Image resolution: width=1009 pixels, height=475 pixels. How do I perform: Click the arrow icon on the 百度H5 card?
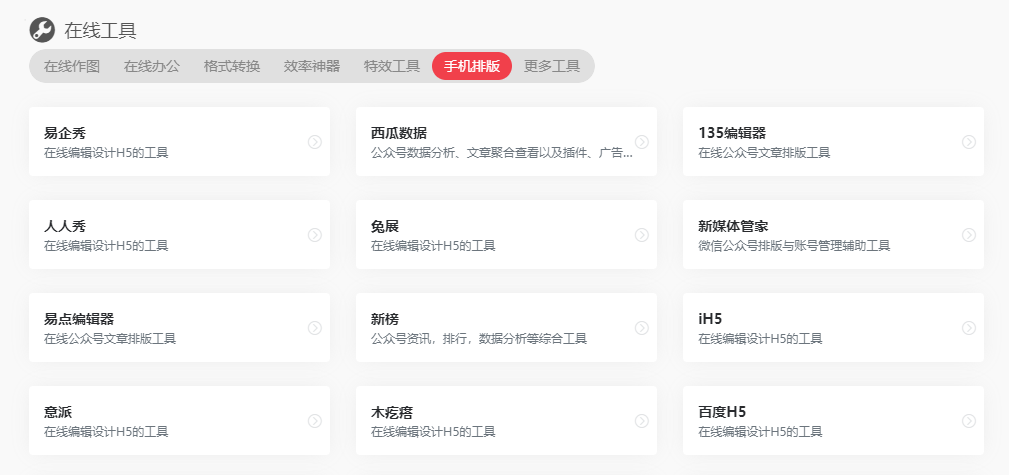(x=968, y=420)
